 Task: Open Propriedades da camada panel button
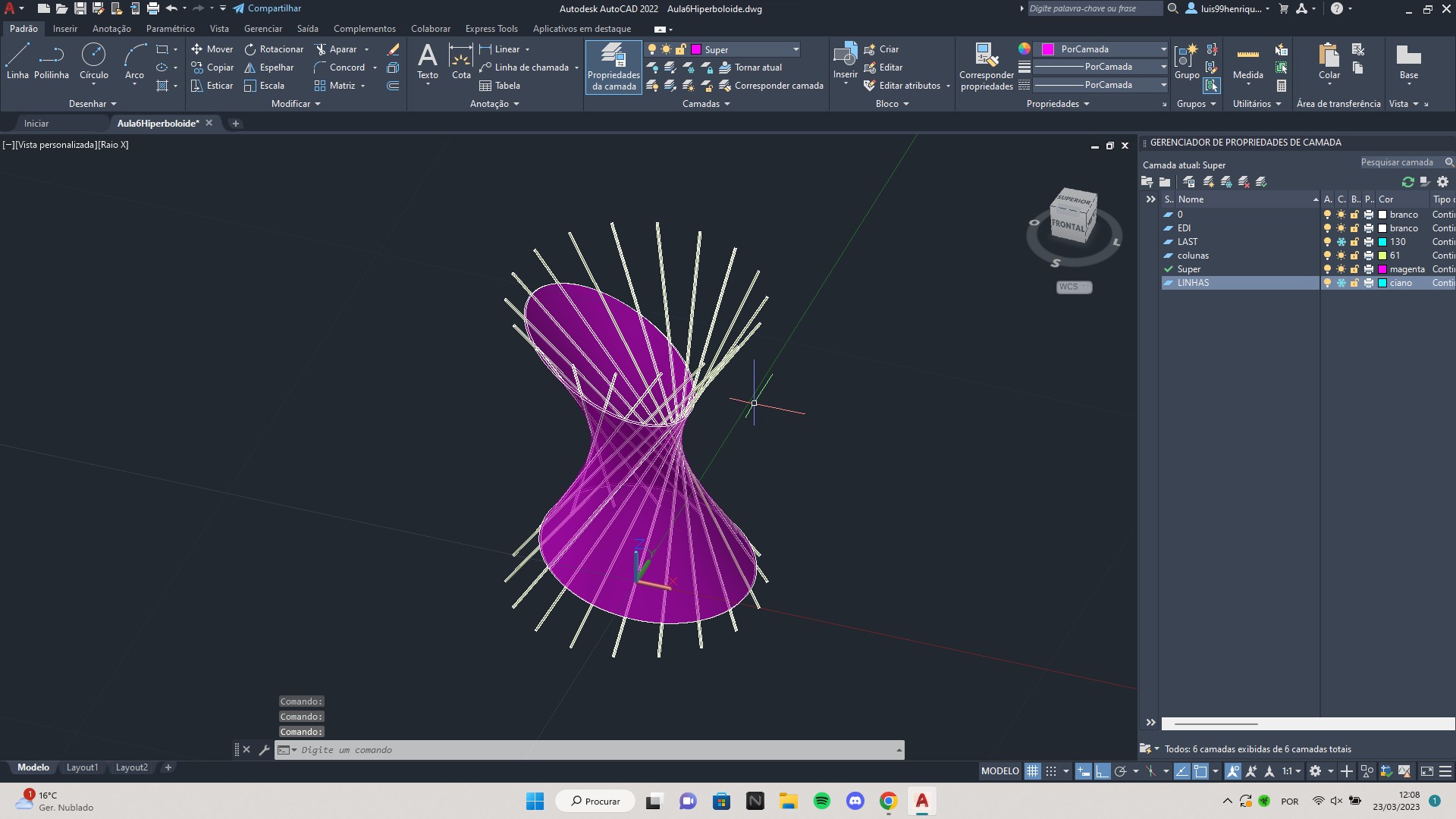[x=613, y=67]
